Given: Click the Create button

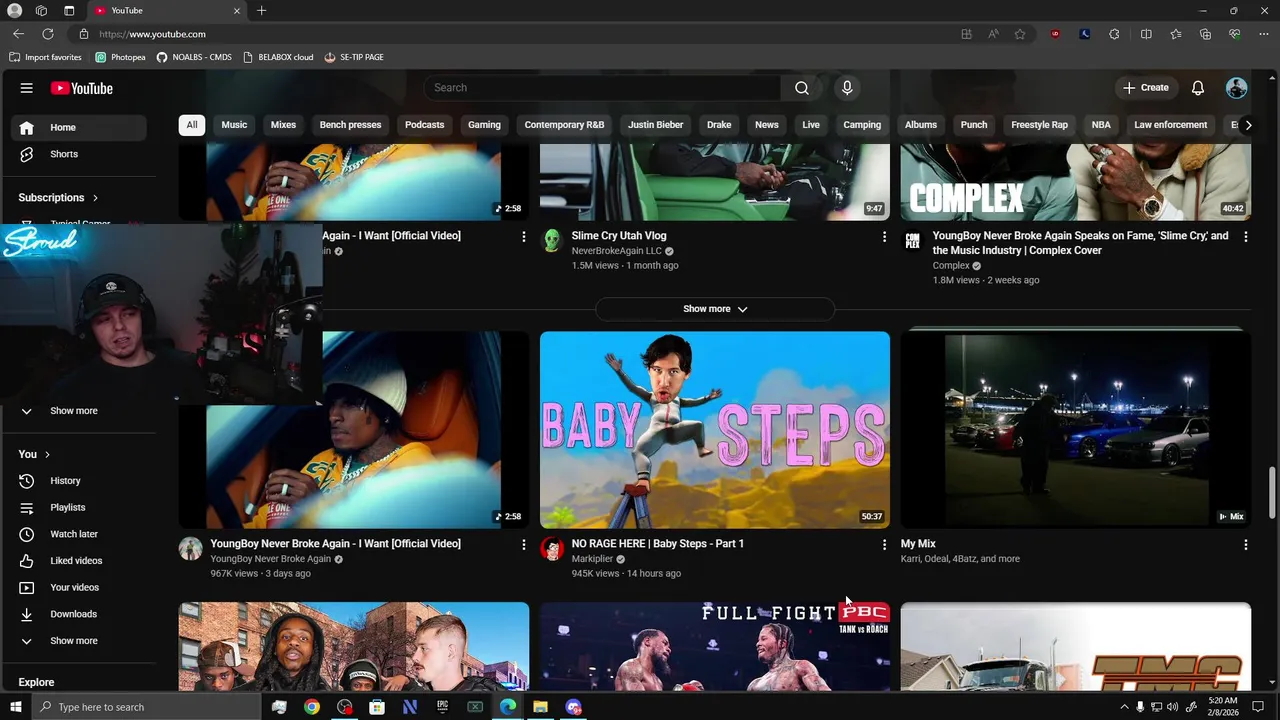Looking at the screenshot, I should tap(1145, 88).
